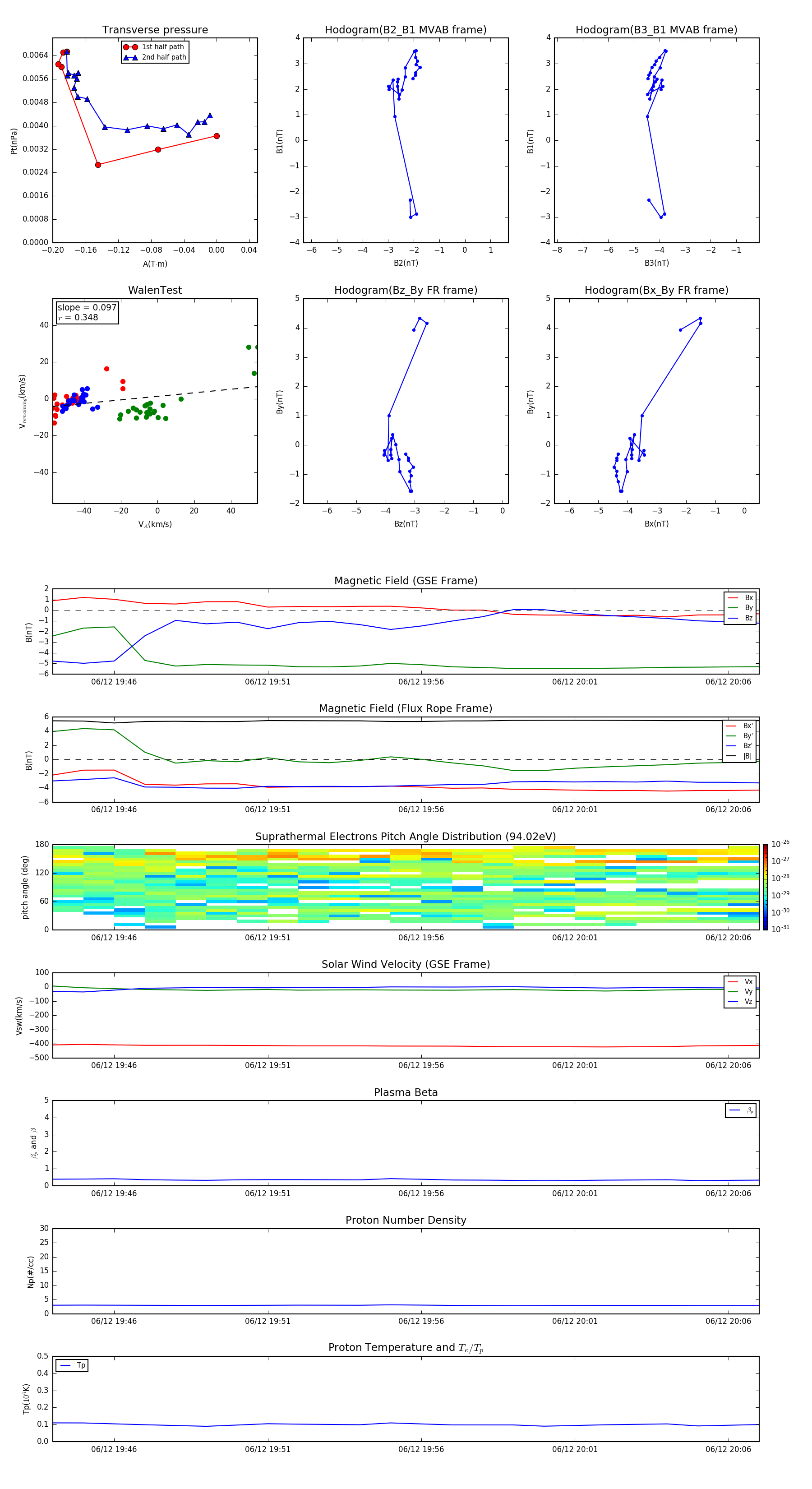Select Bz legend entry in GSE magnetic field plot
The image size is (812, 1489).
coord(740,618)
